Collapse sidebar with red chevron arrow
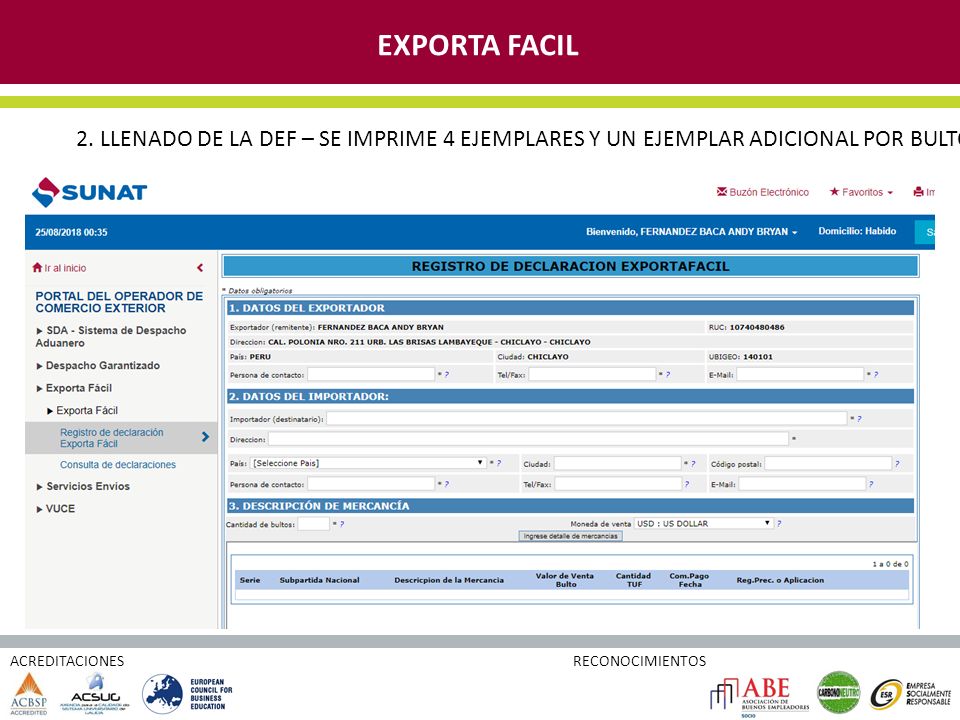Screen dimensions: 960x720 [x=200, y=268]
